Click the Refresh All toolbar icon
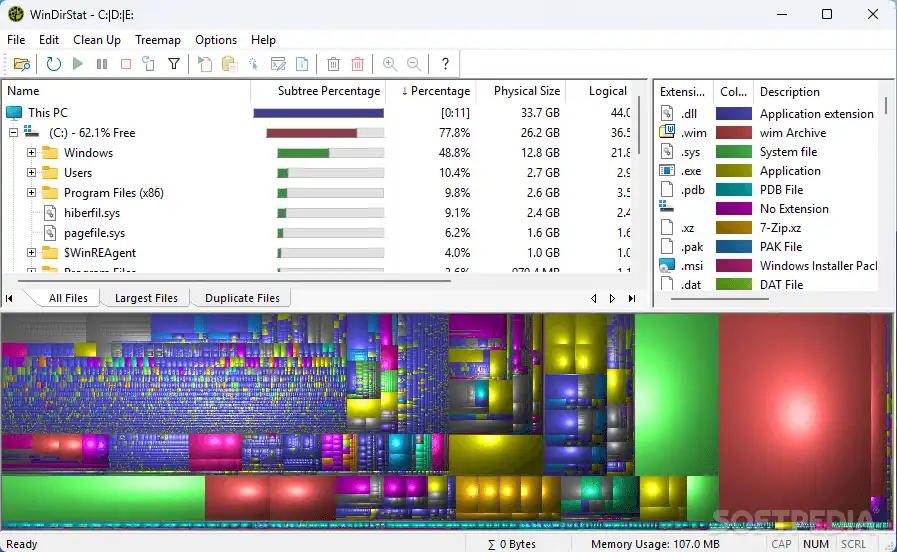Screen dimensions: 897x552 point(53,64)
